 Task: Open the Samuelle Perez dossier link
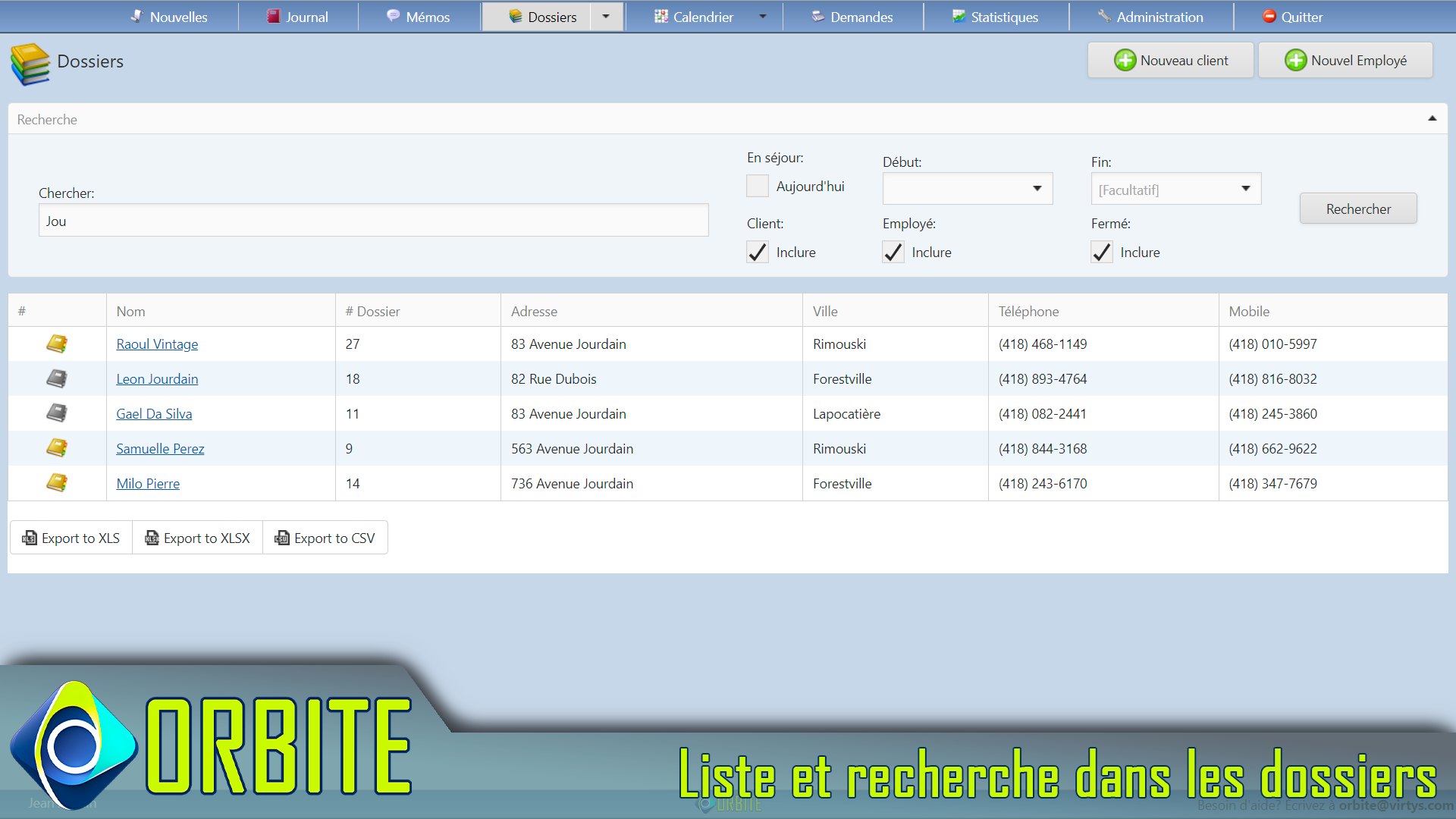(160, 449)
